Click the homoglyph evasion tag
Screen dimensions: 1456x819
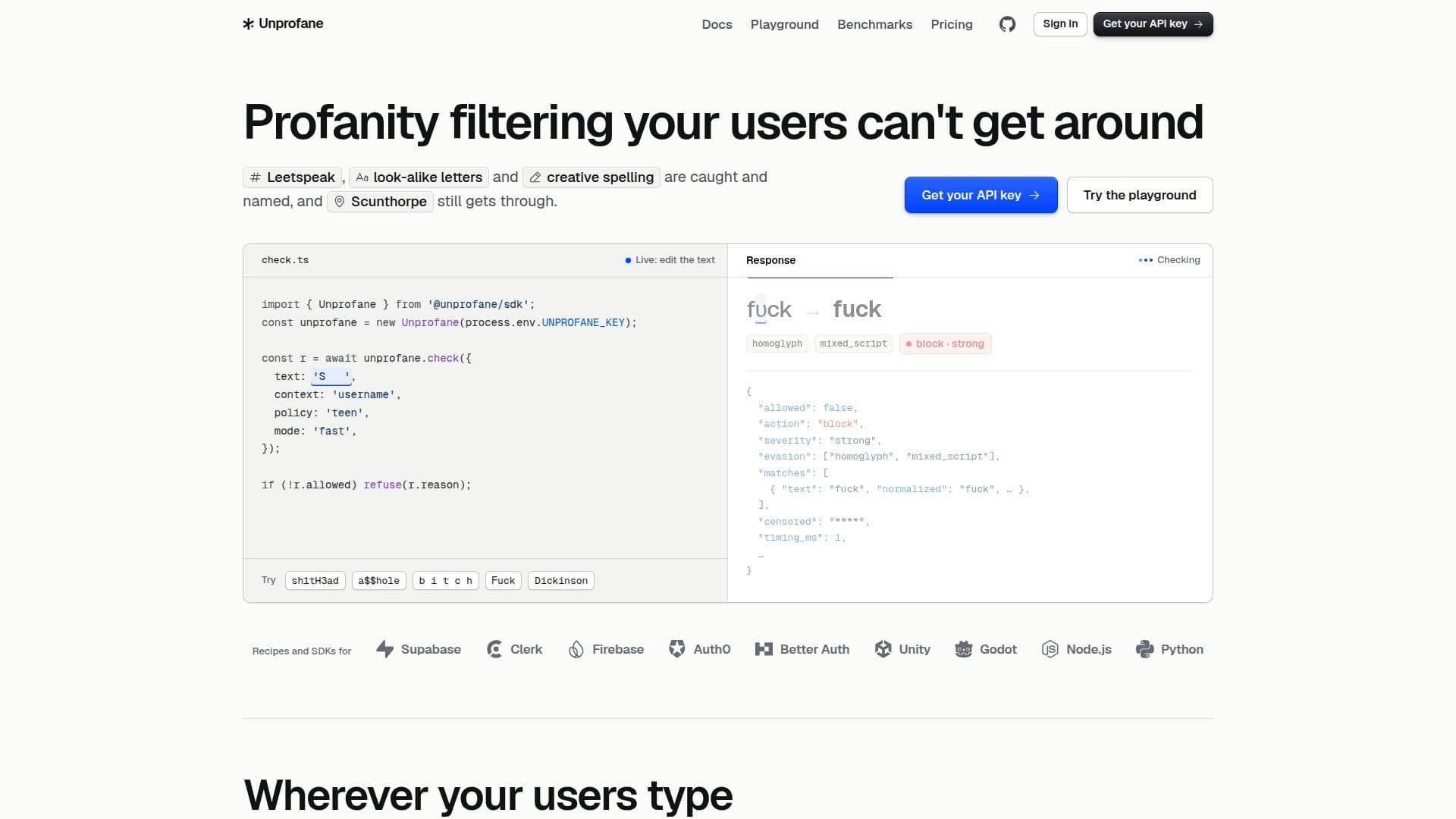(777, 344)
